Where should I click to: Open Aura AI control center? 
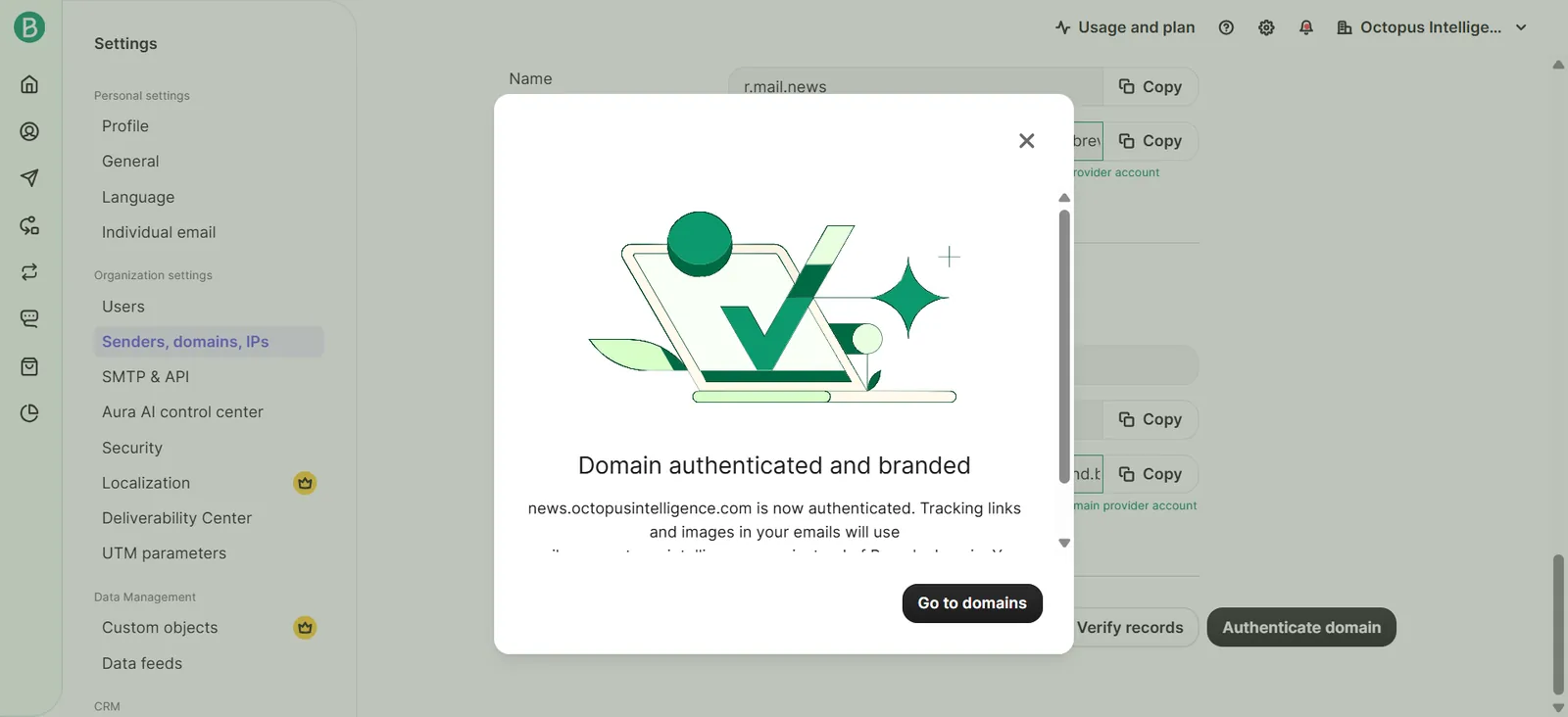[182, 412]
